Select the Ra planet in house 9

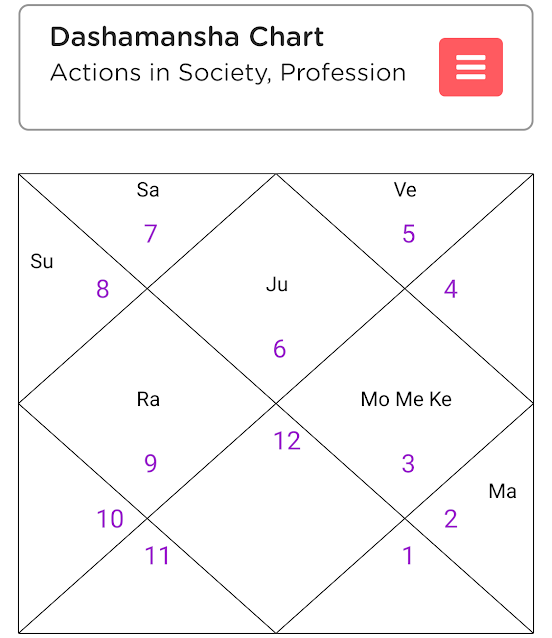click(x=148, y=399)
